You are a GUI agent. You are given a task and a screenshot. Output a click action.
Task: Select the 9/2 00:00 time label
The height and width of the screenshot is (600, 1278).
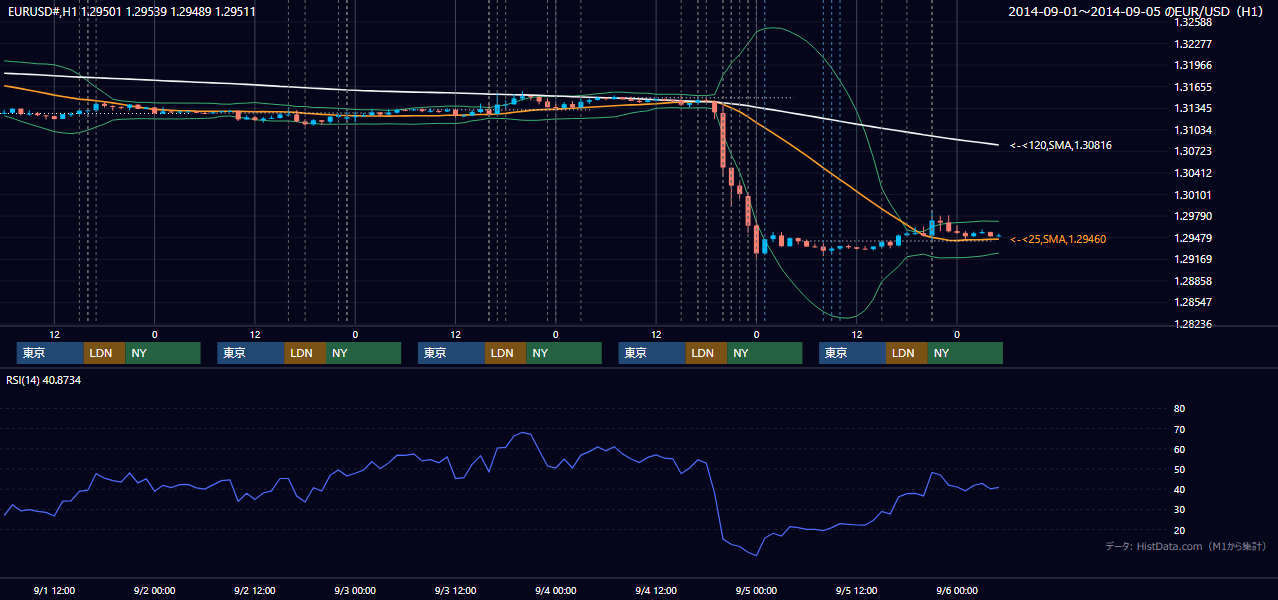[x=154, y=591]
